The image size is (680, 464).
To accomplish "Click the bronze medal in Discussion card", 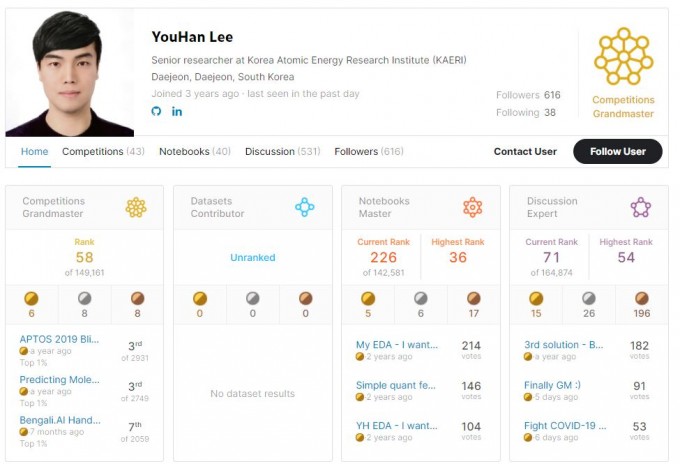I will (640, 298).
